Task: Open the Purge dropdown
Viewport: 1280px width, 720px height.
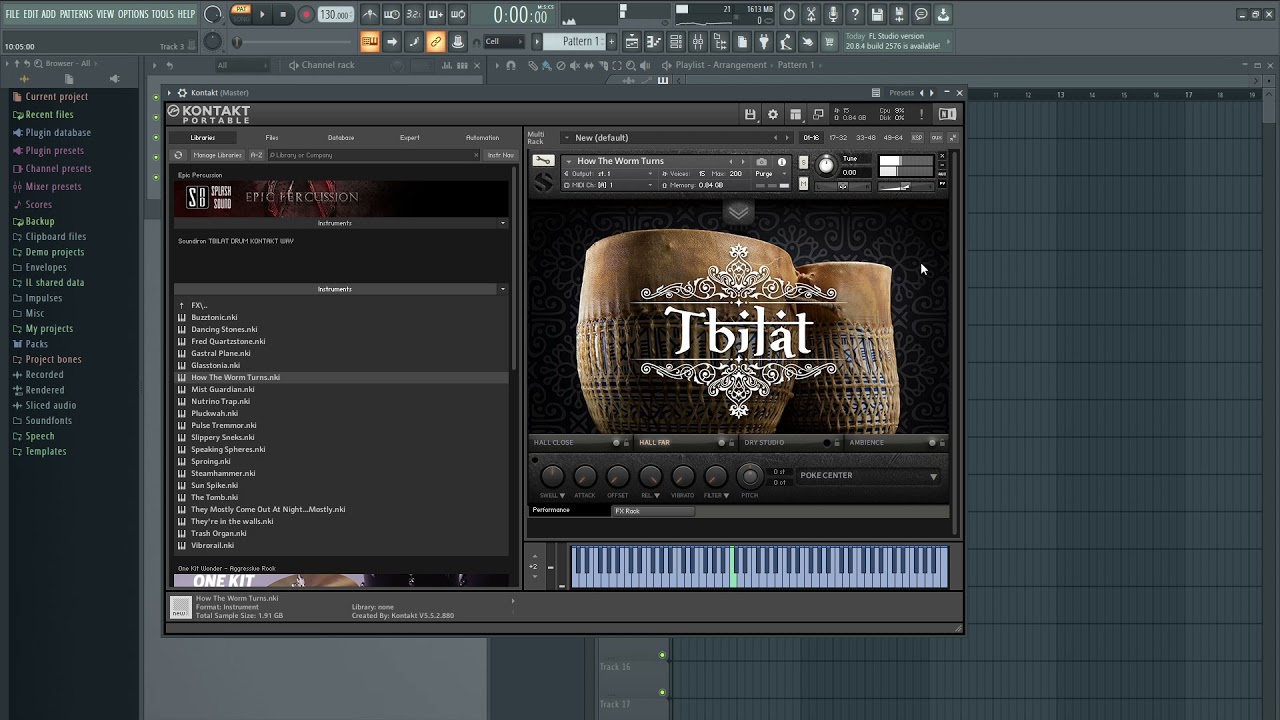Action: click(772, 174)
